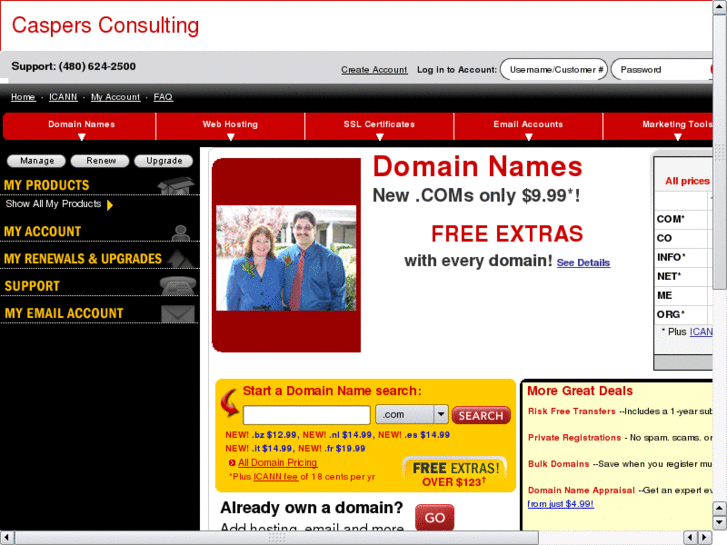Click Domain Name Appraisal deal

point(581,490)
